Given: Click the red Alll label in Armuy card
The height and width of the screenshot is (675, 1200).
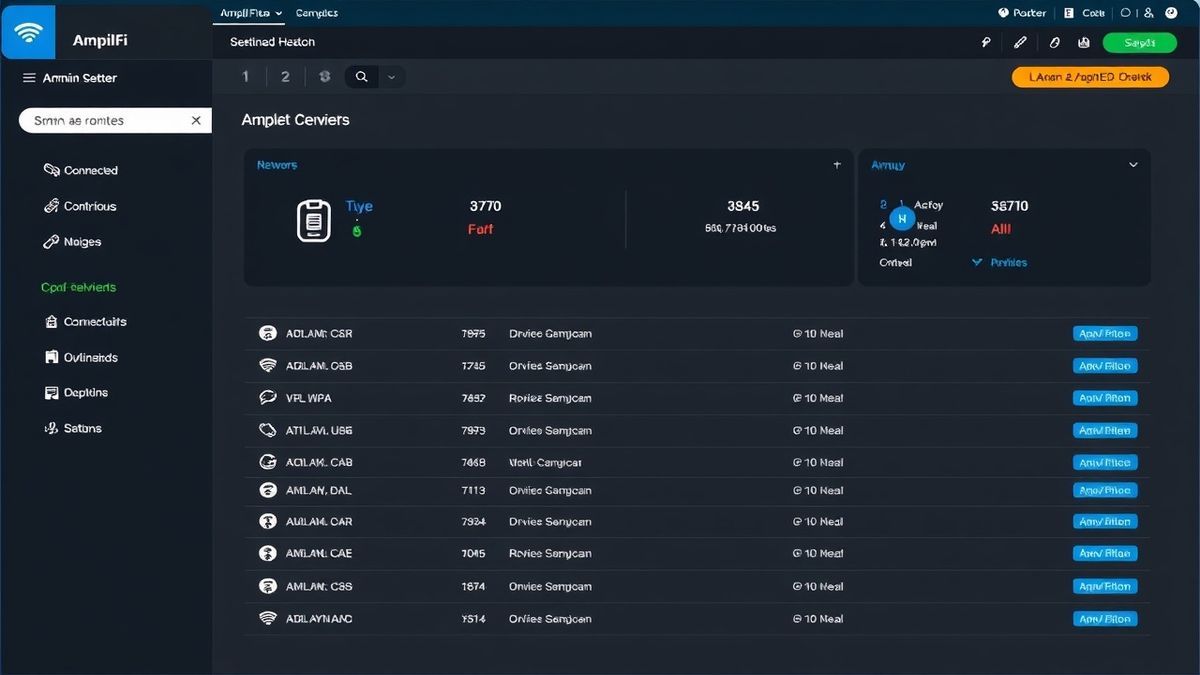Looking at the screenshot, I should 1001,229.
